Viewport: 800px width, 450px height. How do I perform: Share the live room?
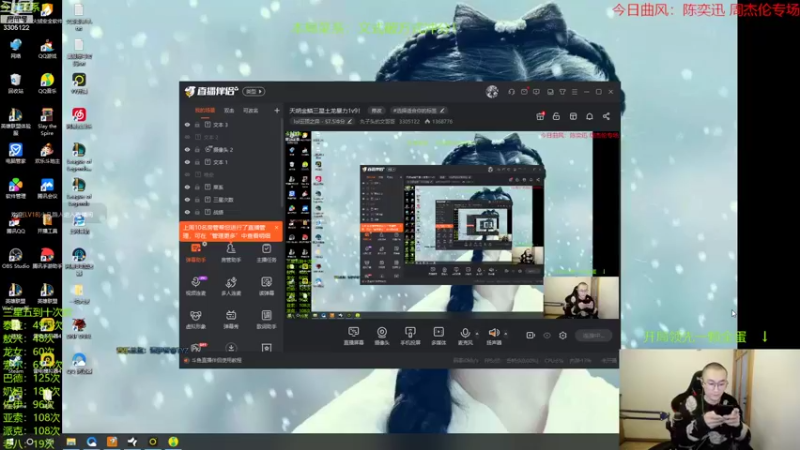[x=606, y=116]
